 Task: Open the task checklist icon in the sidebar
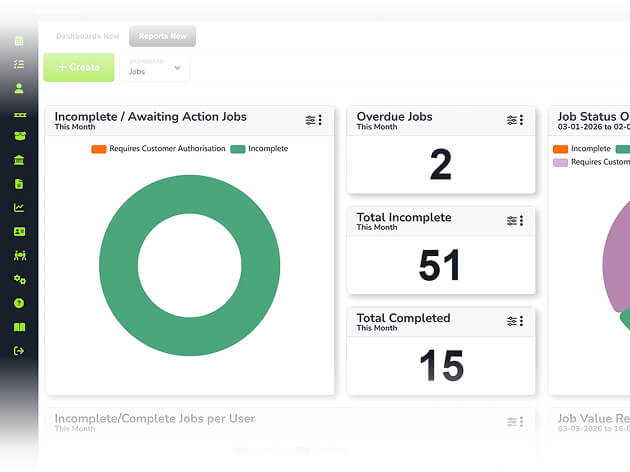19,64
